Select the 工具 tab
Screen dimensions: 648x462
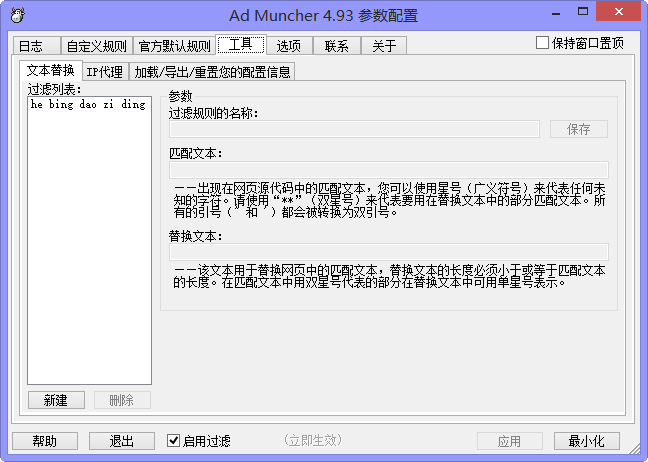point(241,44)
